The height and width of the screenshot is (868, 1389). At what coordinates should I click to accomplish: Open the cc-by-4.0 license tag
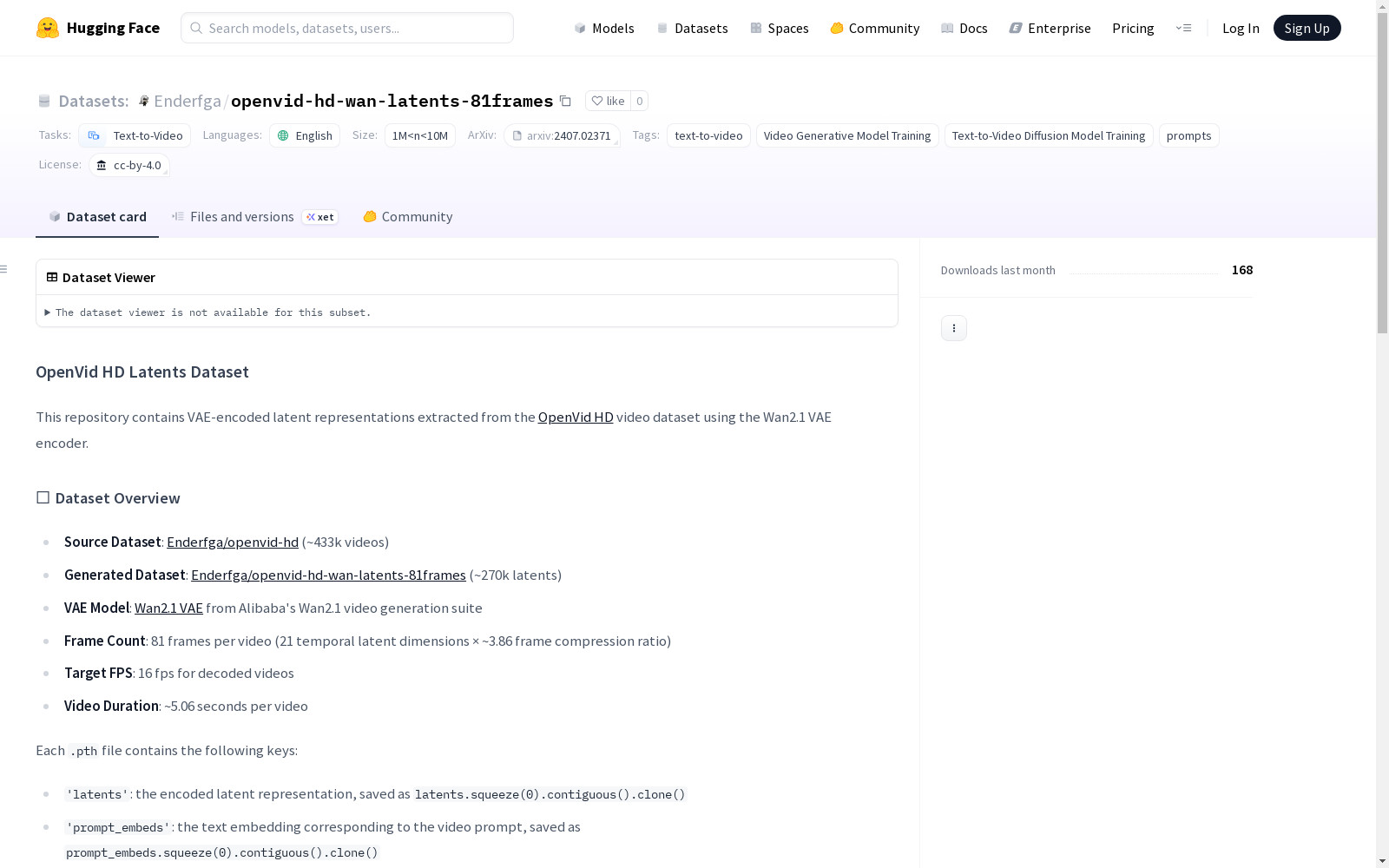(x=129, y=165)
